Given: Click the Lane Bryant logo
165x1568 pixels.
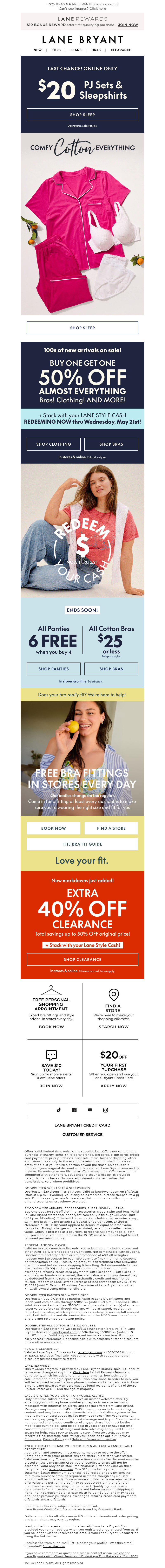Looking at the screenshot, I should tap(82, 40).
